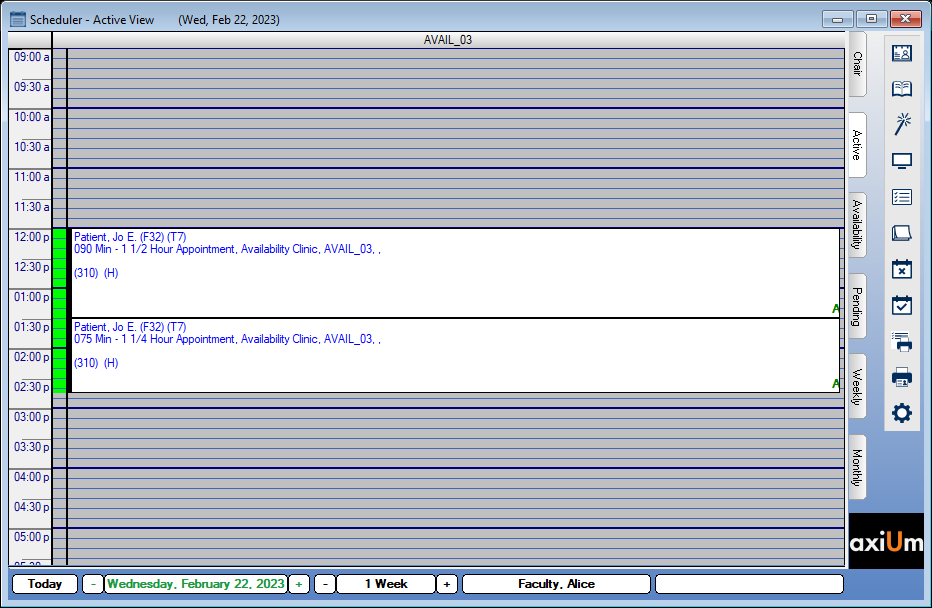Screen dimensions: 932x608
Task: Open the monitor display view icon
Action: pyautogui.click(x=901, y=160)
